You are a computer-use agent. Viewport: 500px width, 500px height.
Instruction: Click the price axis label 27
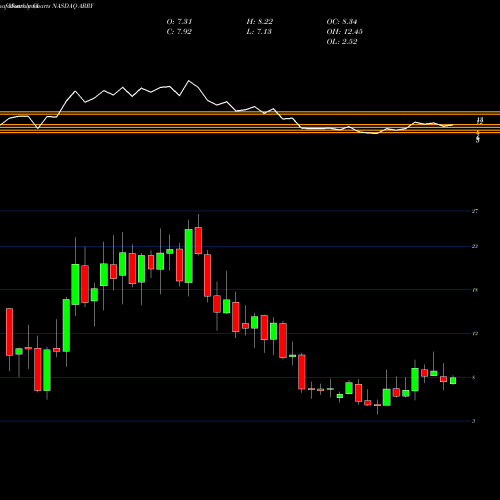475,211
